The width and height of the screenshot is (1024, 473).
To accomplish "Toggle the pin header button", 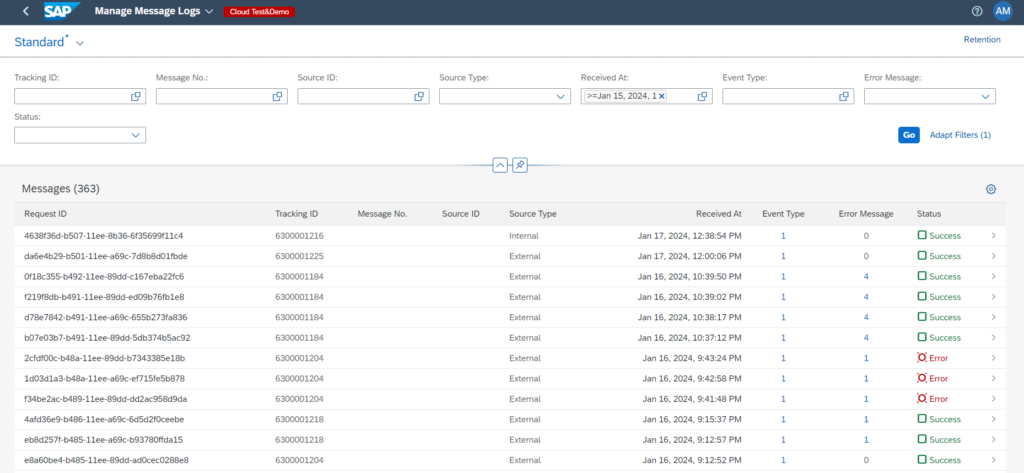I will tap(520, 165).
